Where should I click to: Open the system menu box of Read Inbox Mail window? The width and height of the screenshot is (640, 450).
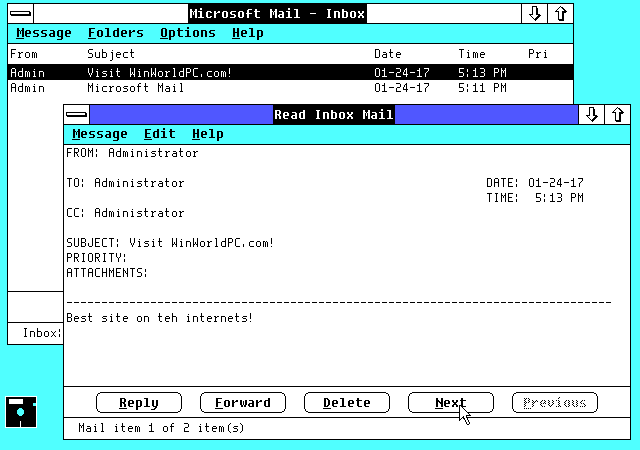tap(77, 115)
